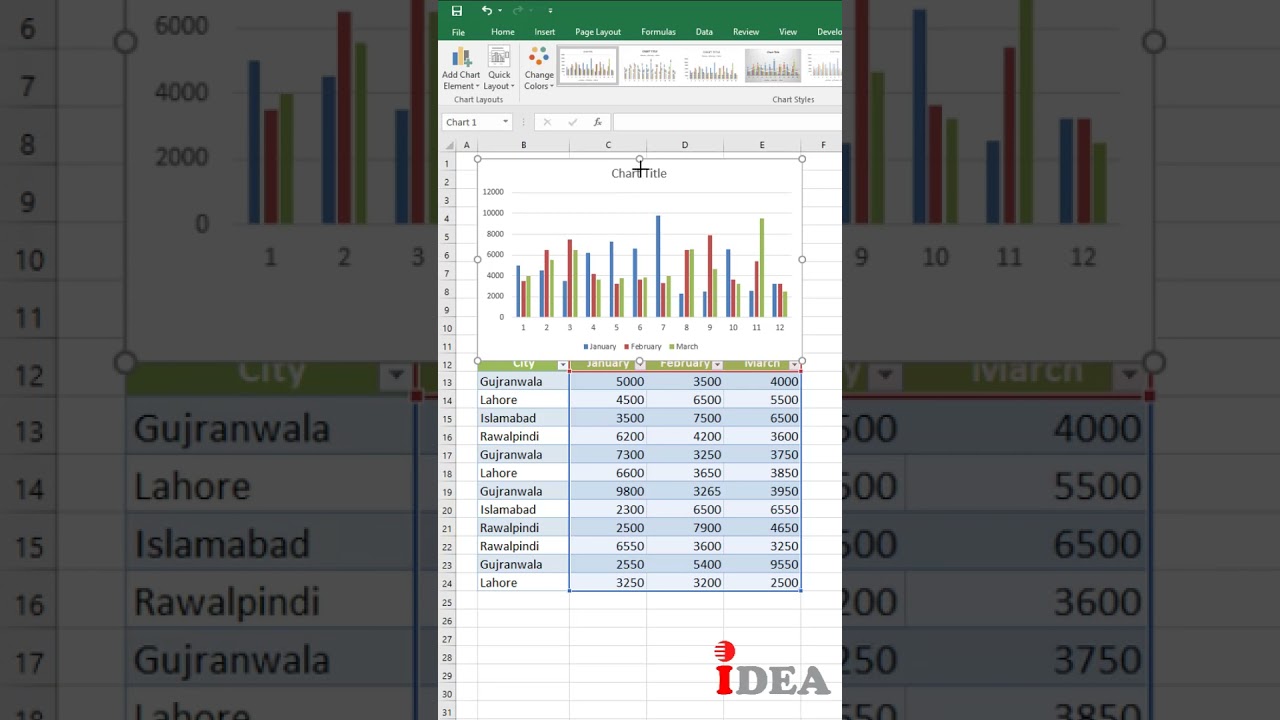The width and height of the screenshot is (1280, 720).
Task: Click the January value 9800
Action: tap(630, 491)
